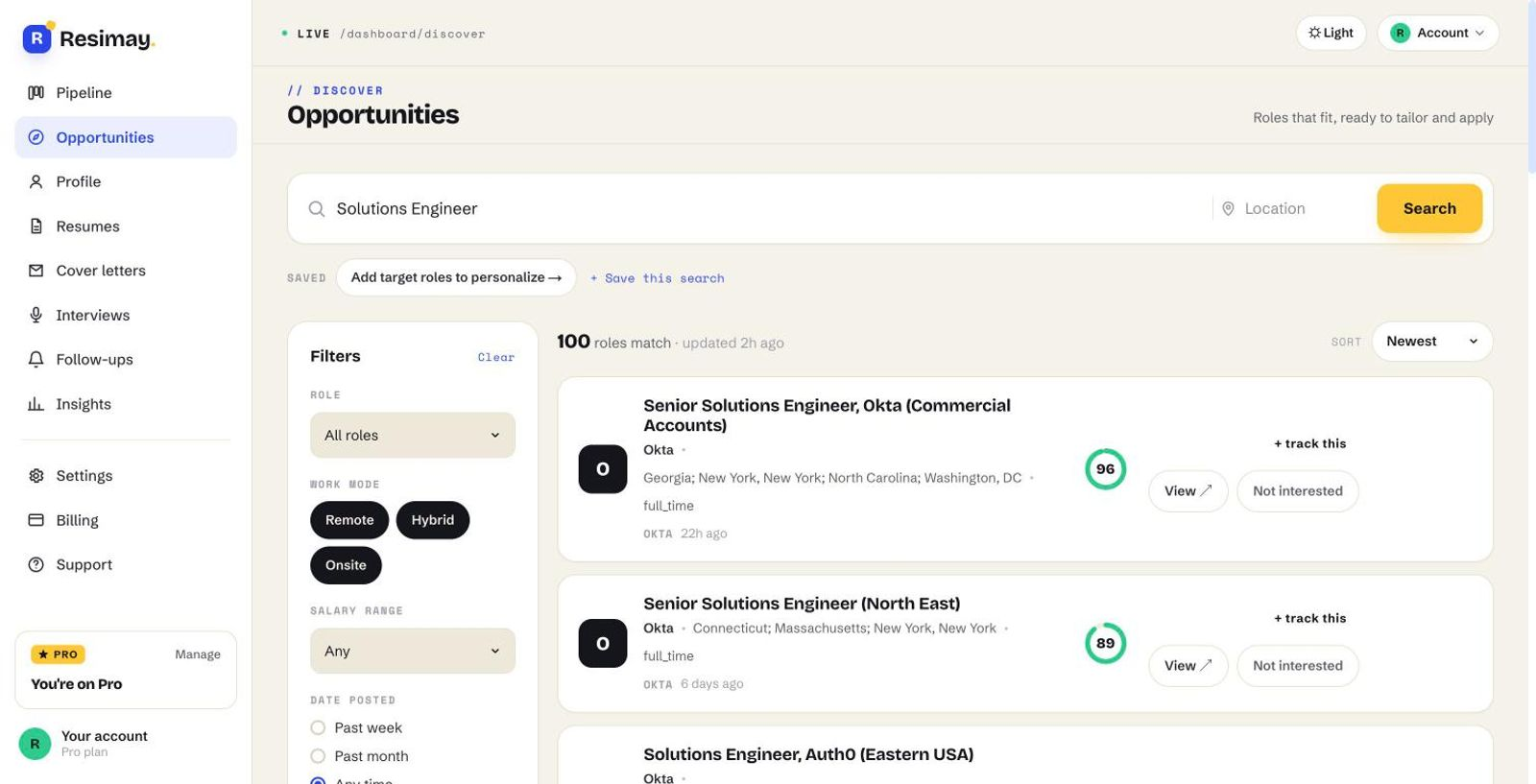This screenshot has width=1536, height=784.
Task: Click the Okta logo on North East card
Action: point(603,644)
